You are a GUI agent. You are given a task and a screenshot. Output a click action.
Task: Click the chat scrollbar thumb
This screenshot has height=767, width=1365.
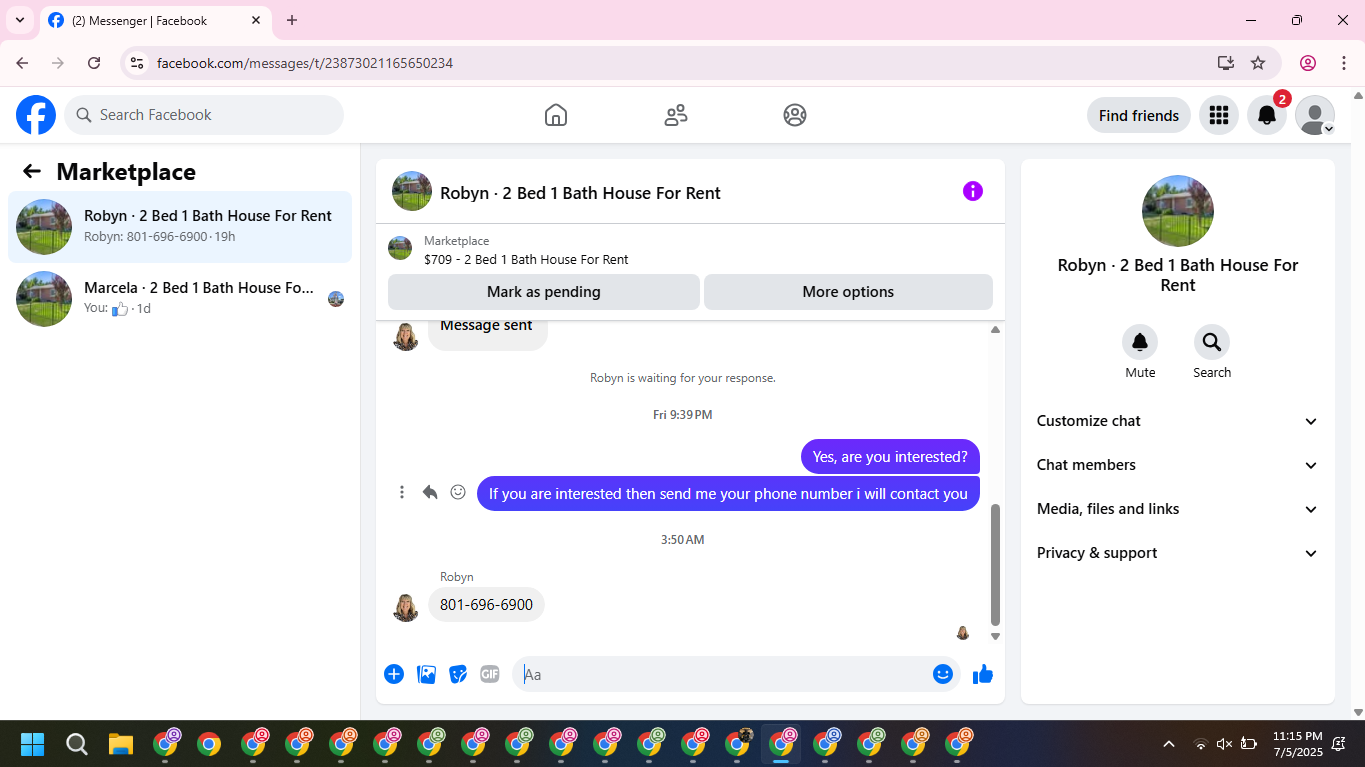pos(995,565)
